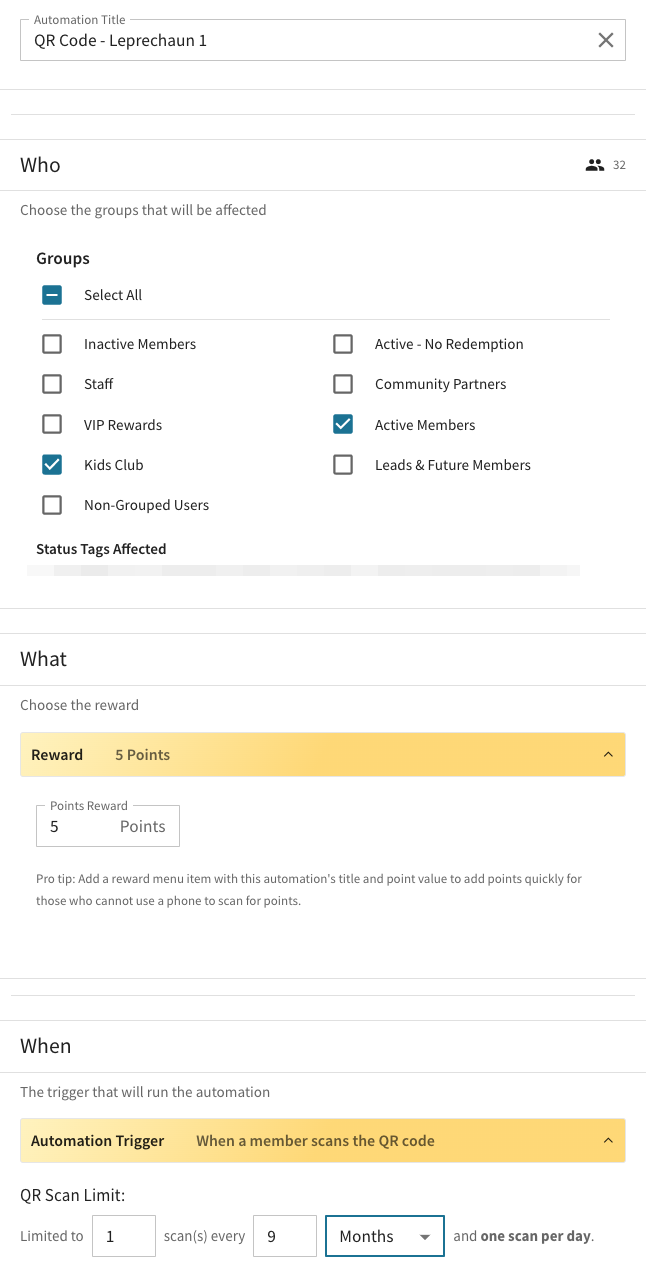The width and height of the screenshot is (646, 1276).
Task: Check the Staff group checkbox
Action: pyautogui.click(x=52, y=384)
